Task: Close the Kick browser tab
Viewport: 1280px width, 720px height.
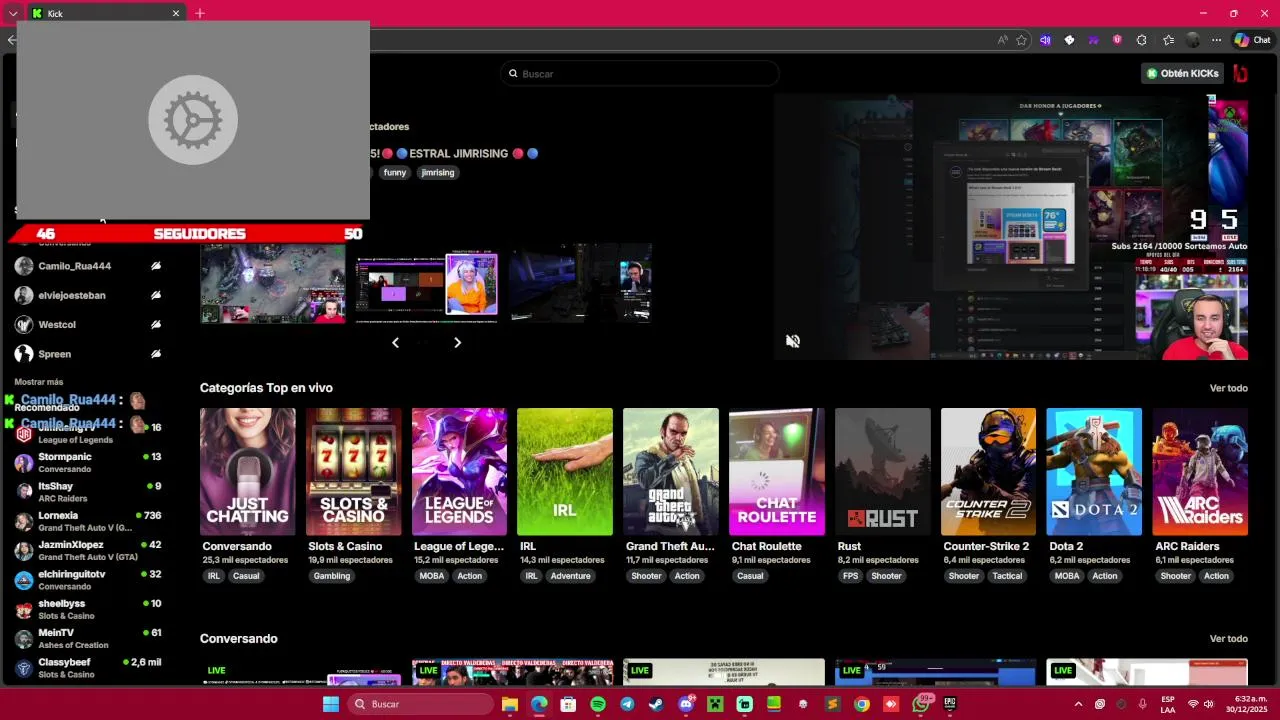Action: 176,13
